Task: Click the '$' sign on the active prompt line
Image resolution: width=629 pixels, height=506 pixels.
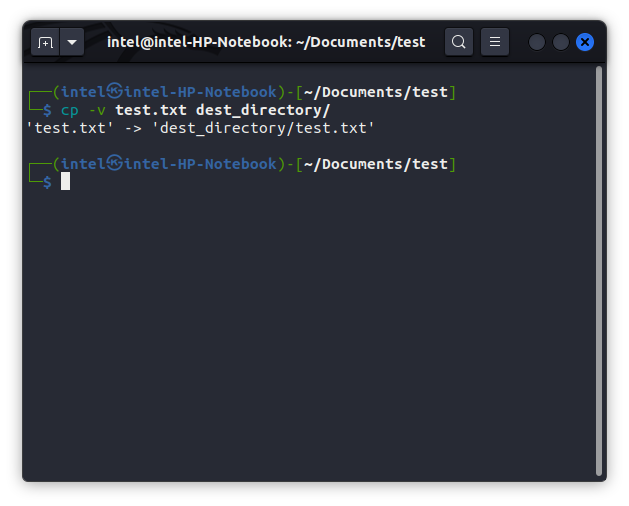Action: 47,181
